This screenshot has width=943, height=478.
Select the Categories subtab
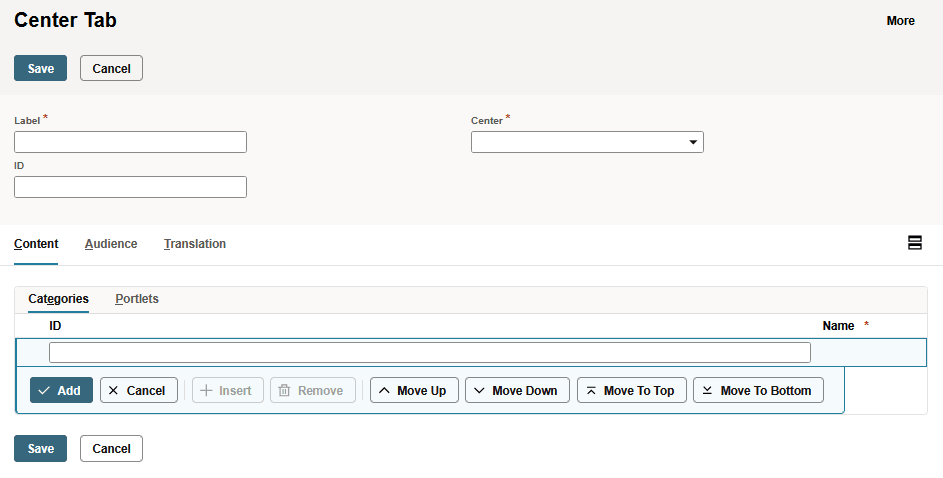(x=58, y=299)
